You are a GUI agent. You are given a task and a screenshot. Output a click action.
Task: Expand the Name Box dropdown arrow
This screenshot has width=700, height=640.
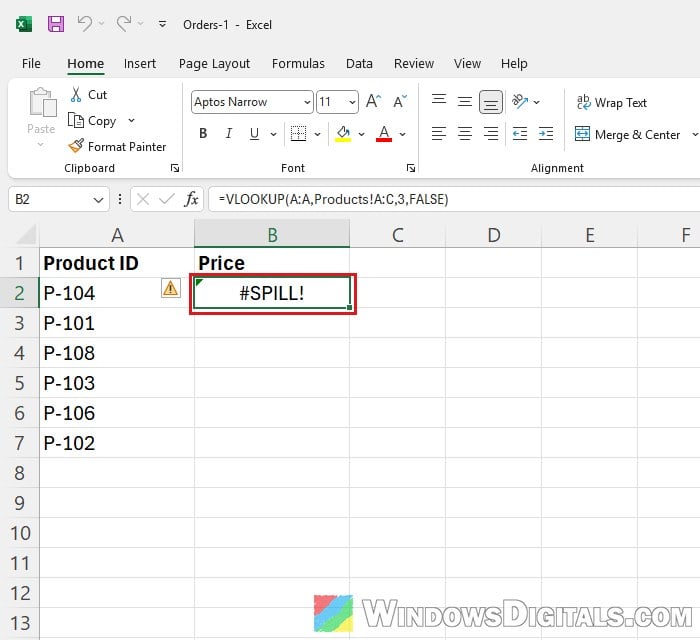tap(98, 199)
